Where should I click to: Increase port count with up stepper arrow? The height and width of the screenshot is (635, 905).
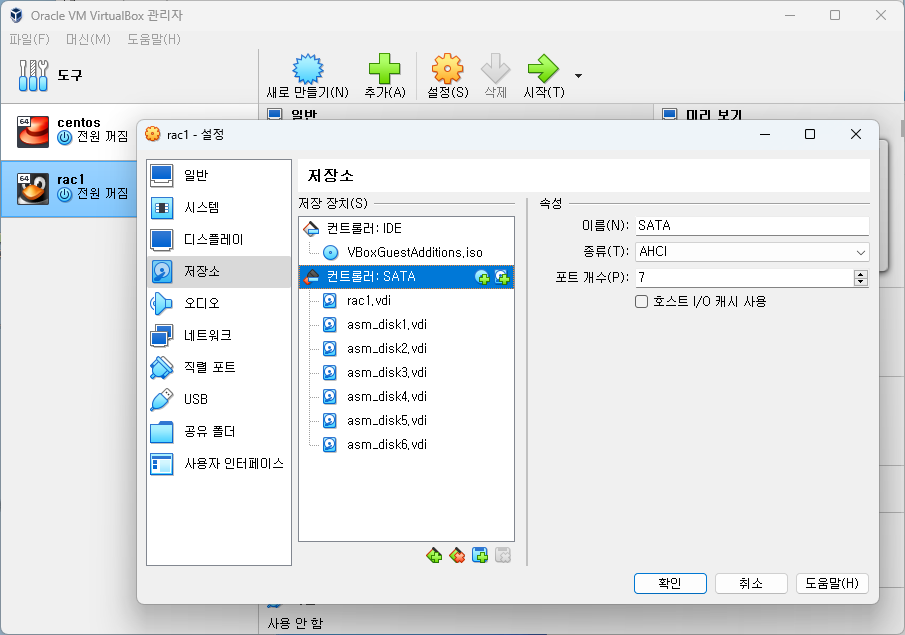coord(861,274)
